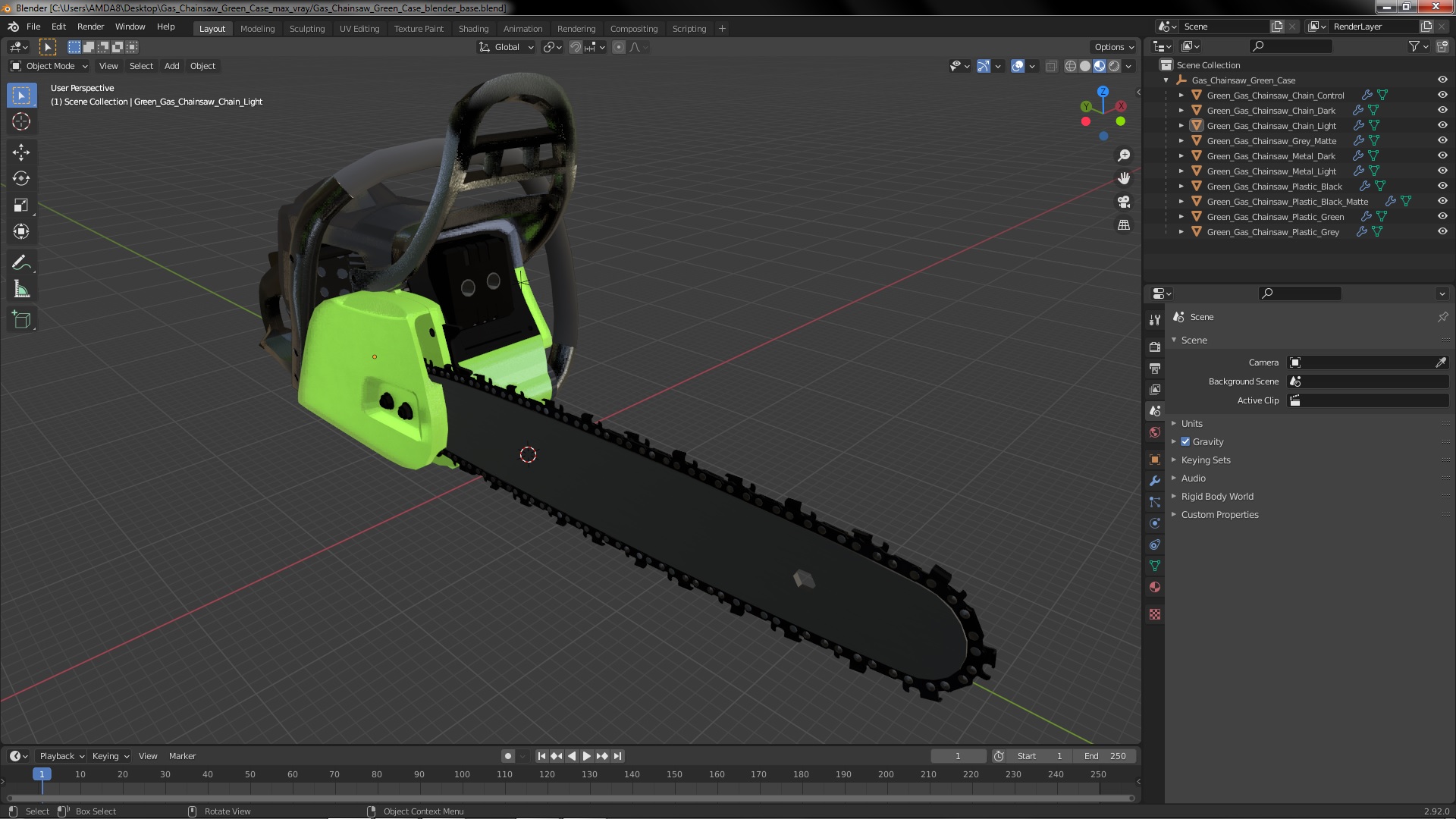Click the Zoom view icon in viewport
This screenshot has width=1456, height=819.
point(1124,155)
